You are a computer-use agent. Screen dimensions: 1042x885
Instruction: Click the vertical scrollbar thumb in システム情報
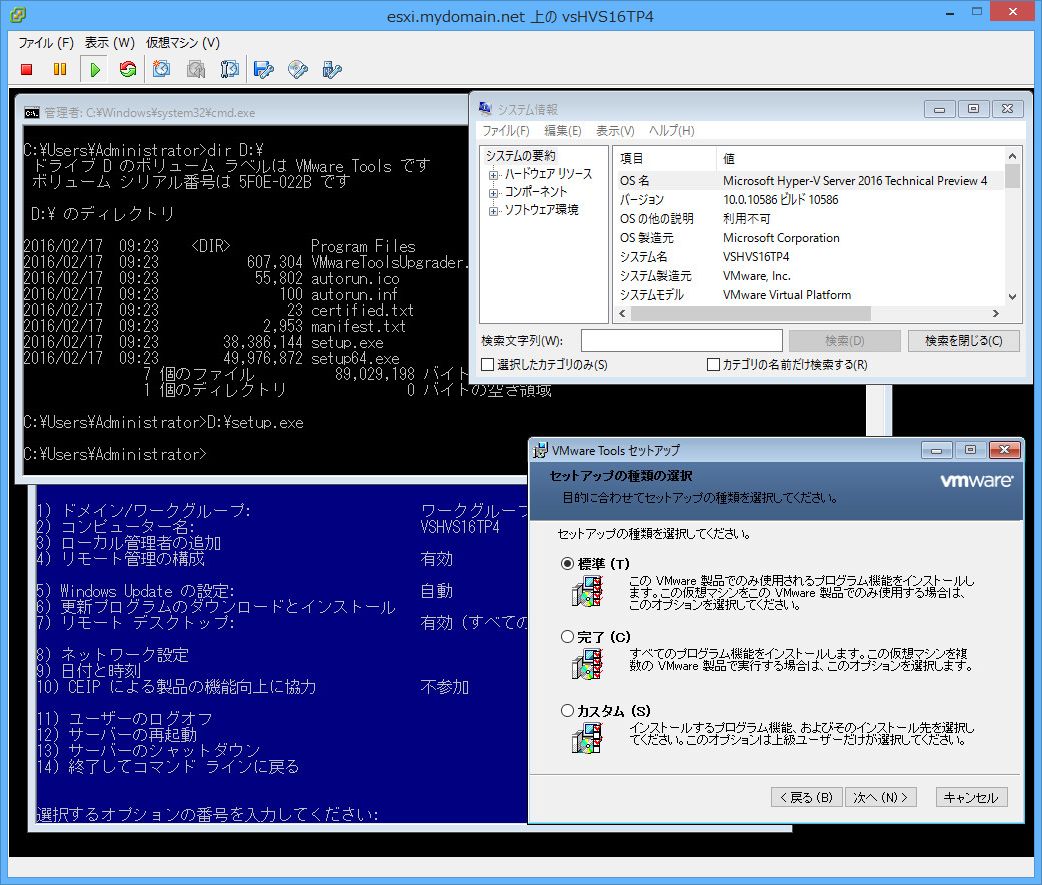1012,177
